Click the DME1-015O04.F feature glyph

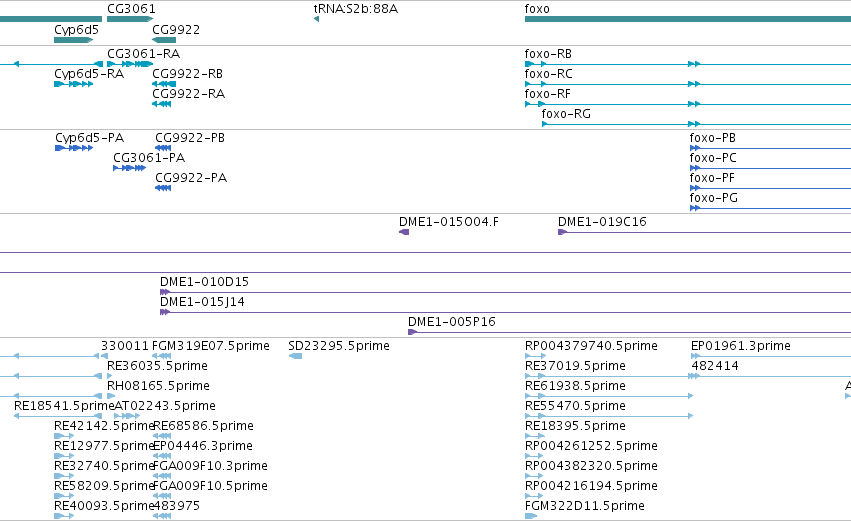pos(404,232)
